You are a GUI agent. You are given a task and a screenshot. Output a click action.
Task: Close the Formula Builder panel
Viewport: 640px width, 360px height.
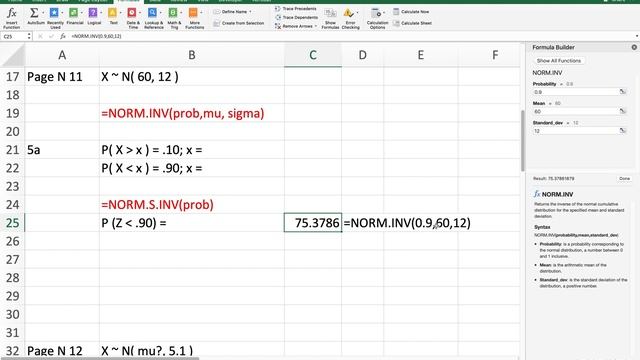coord(634,47)
